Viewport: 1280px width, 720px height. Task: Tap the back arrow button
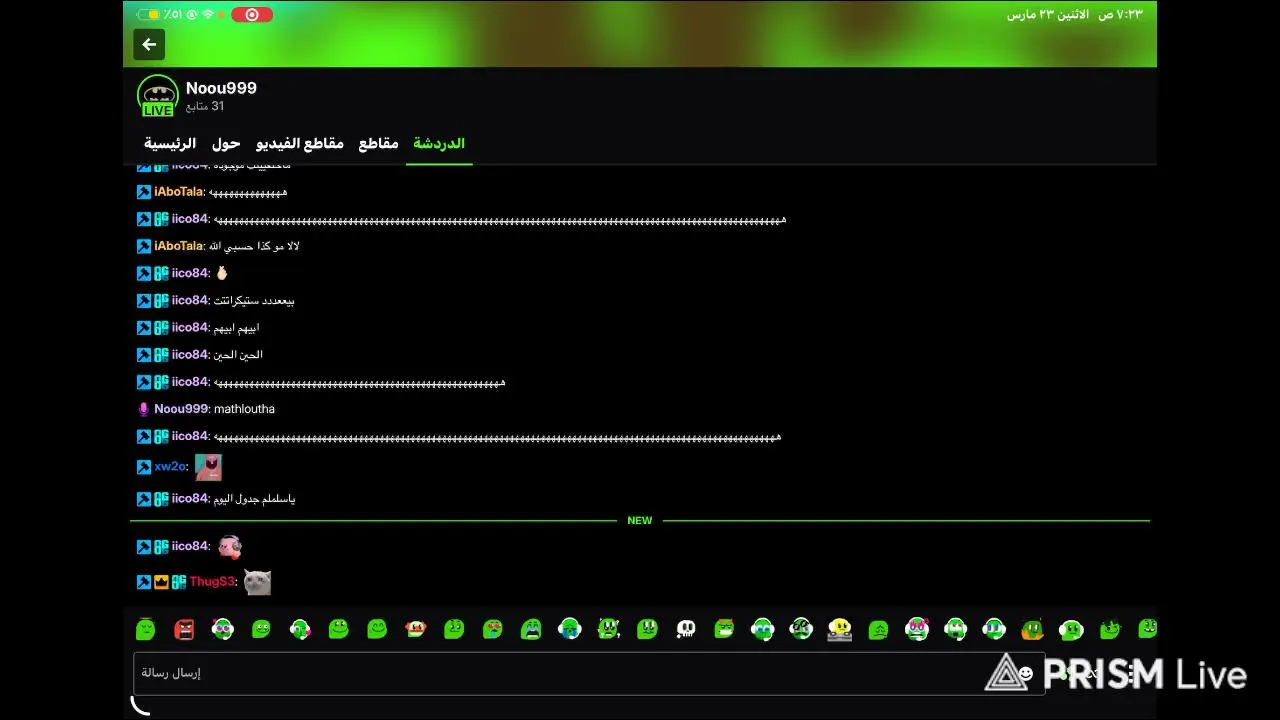(149, 44)
